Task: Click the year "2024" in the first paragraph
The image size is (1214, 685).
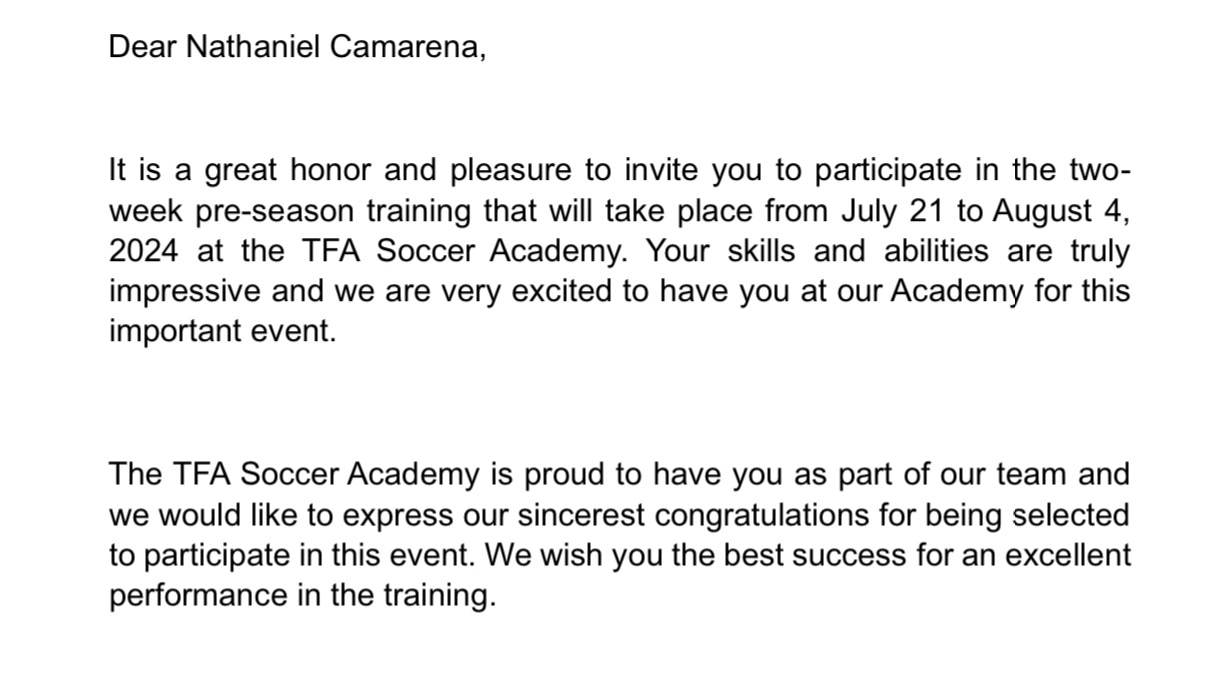Action: (x=143, y=251)
